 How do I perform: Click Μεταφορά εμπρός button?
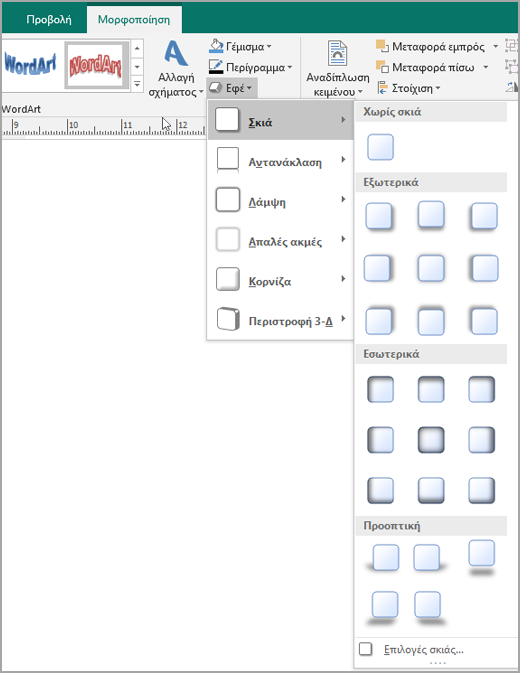[431, 46]
